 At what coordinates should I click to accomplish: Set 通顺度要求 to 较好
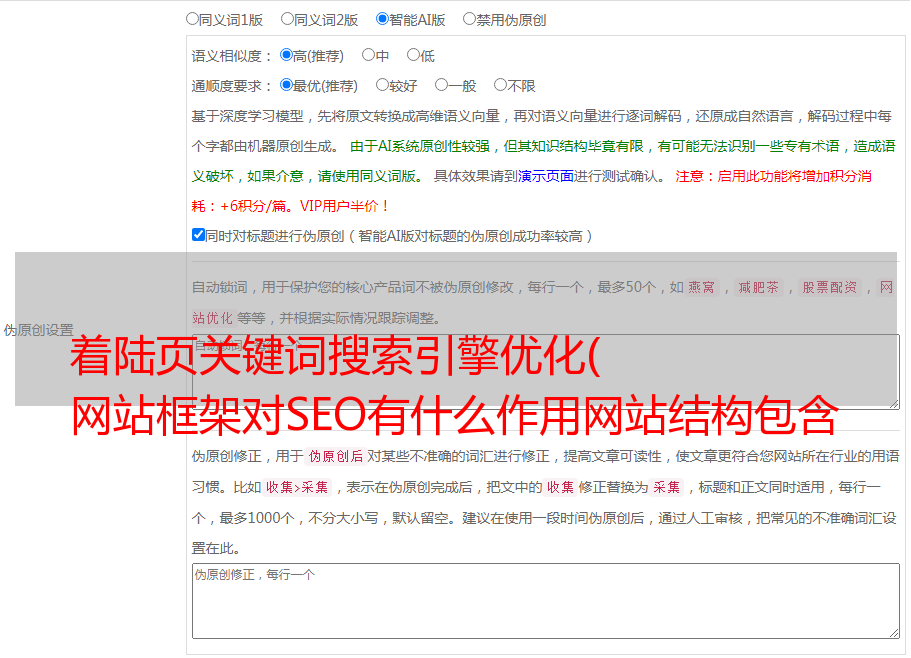coord(382,85)
